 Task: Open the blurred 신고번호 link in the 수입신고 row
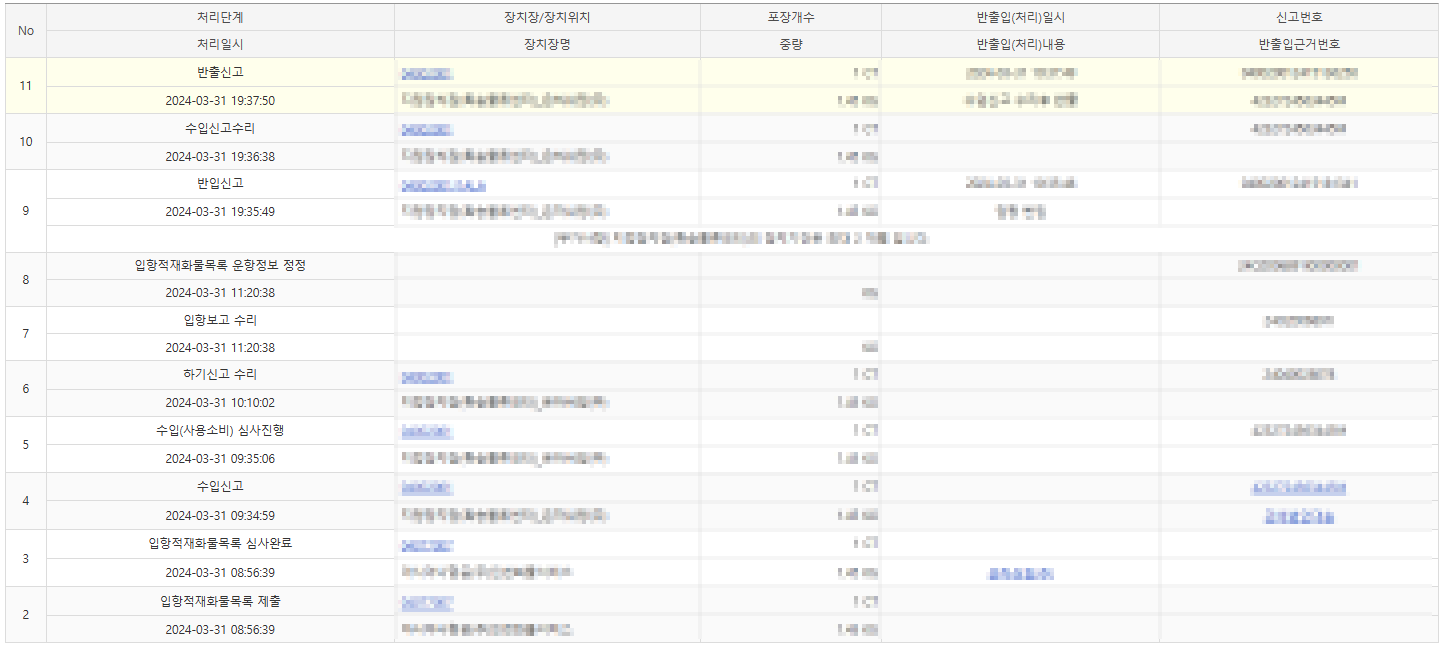[x=1298, y=488]
